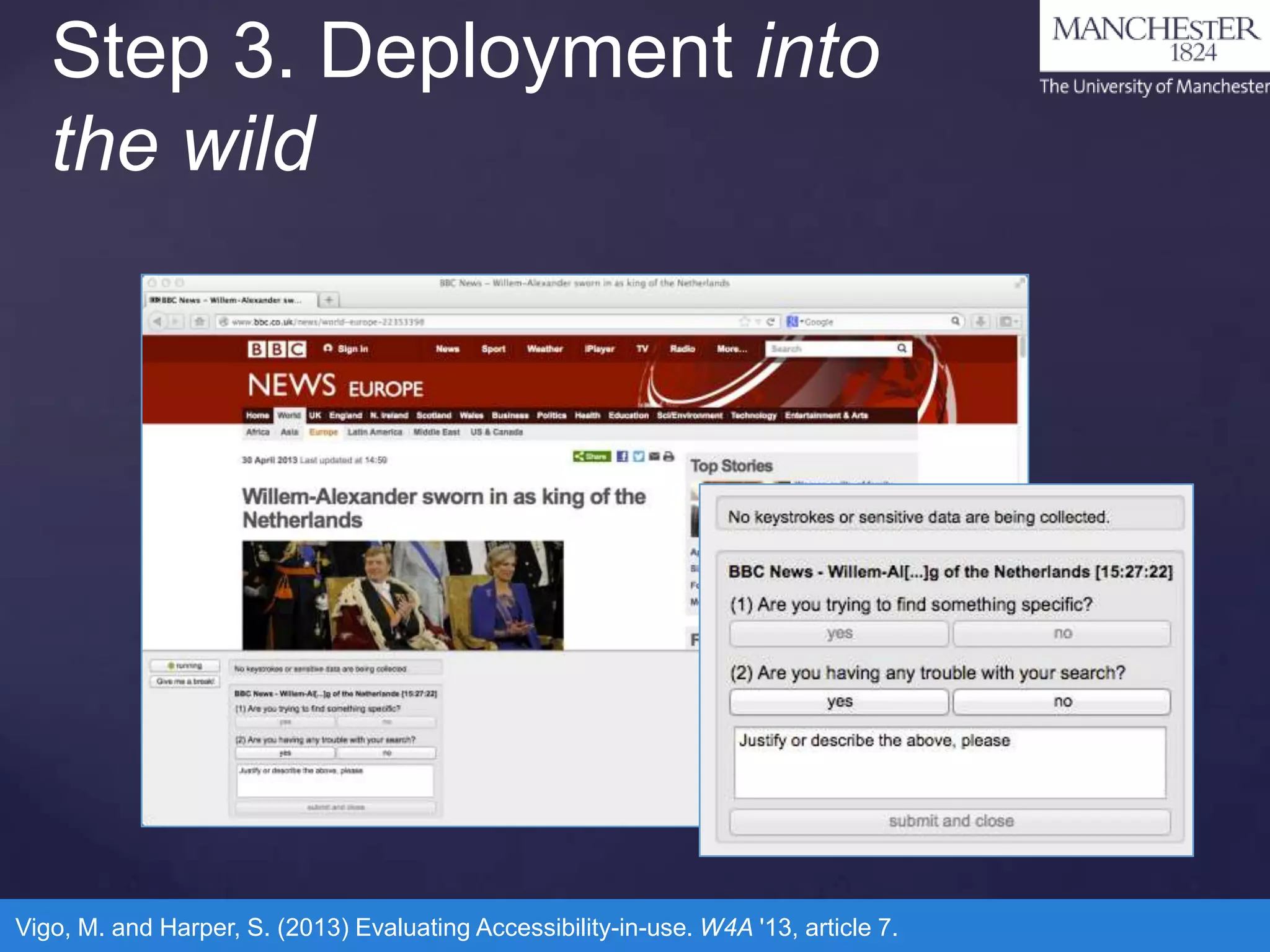1270x952 pixels.
Task: Select Politics in the news navigation
Action: tap(551, 415)
